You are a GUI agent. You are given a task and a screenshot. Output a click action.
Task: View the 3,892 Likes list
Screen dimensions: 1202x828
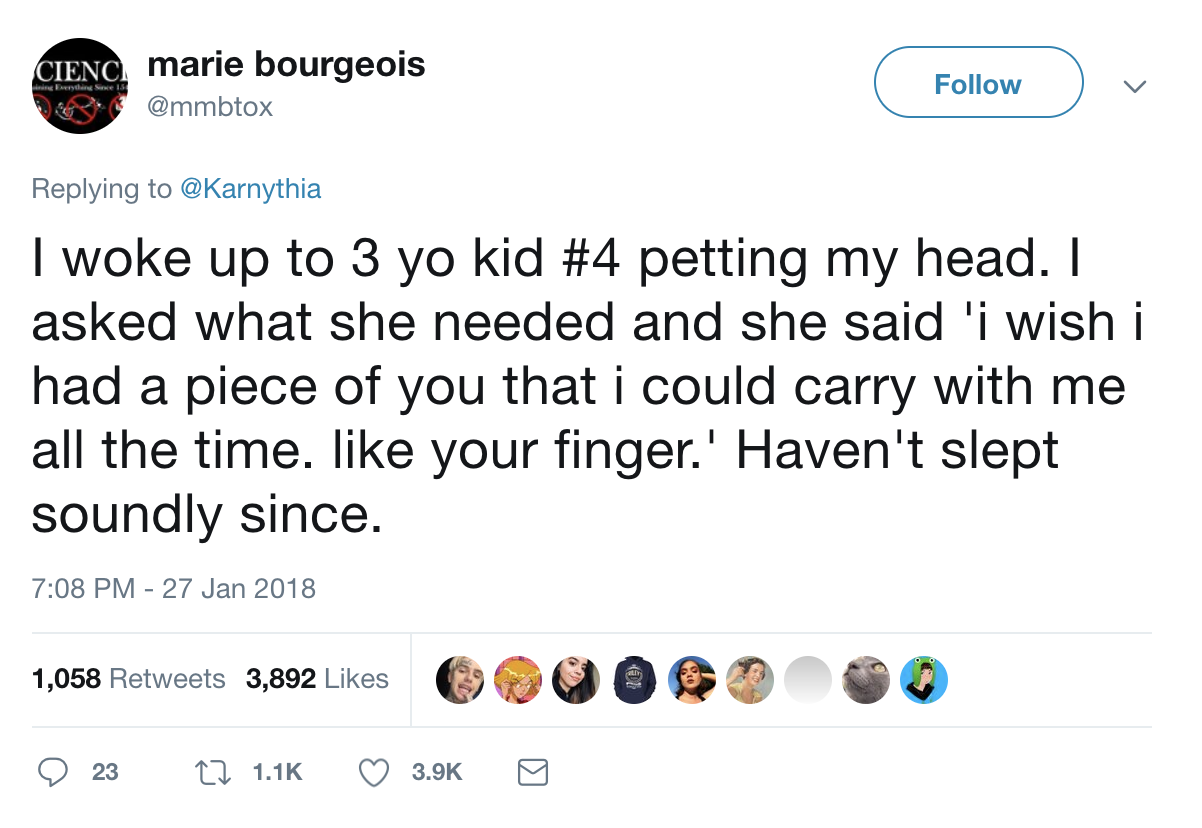317,679
